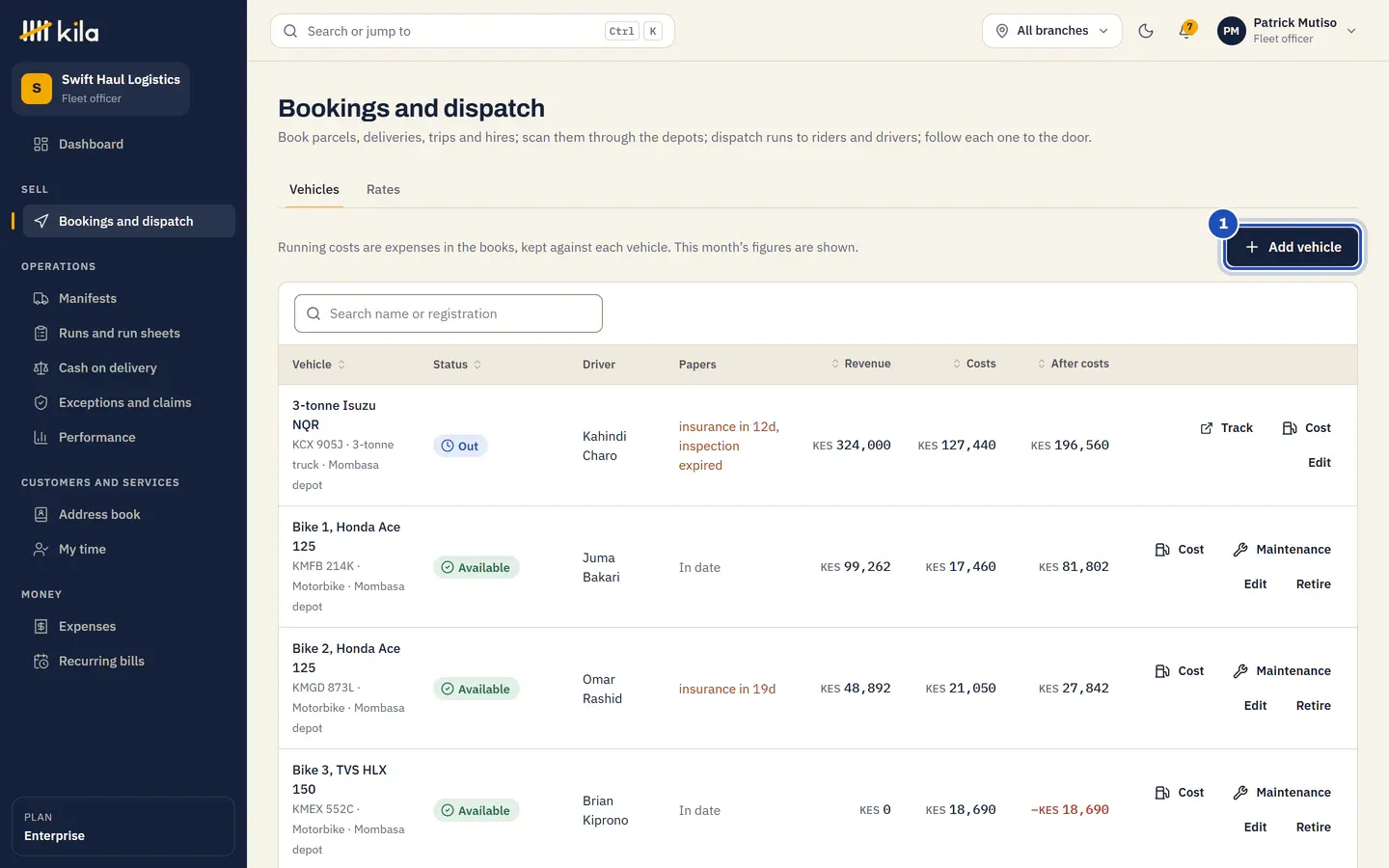Sort by the Status column
This screenshot has width=1389, height=868.
(x=457, y=365)
